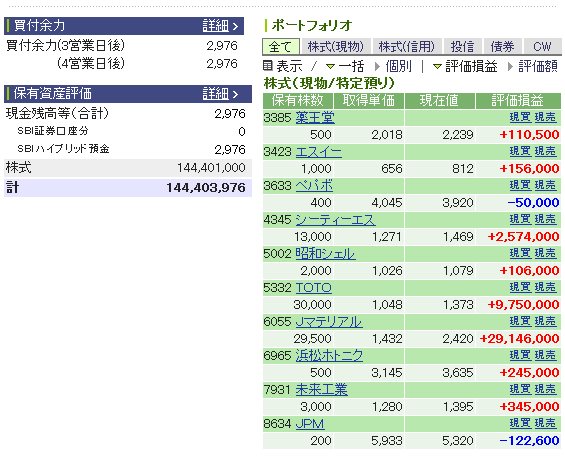Viewport: 565px width, 457px height.
Task: Switch display to 個別
Action: [398, 66]
